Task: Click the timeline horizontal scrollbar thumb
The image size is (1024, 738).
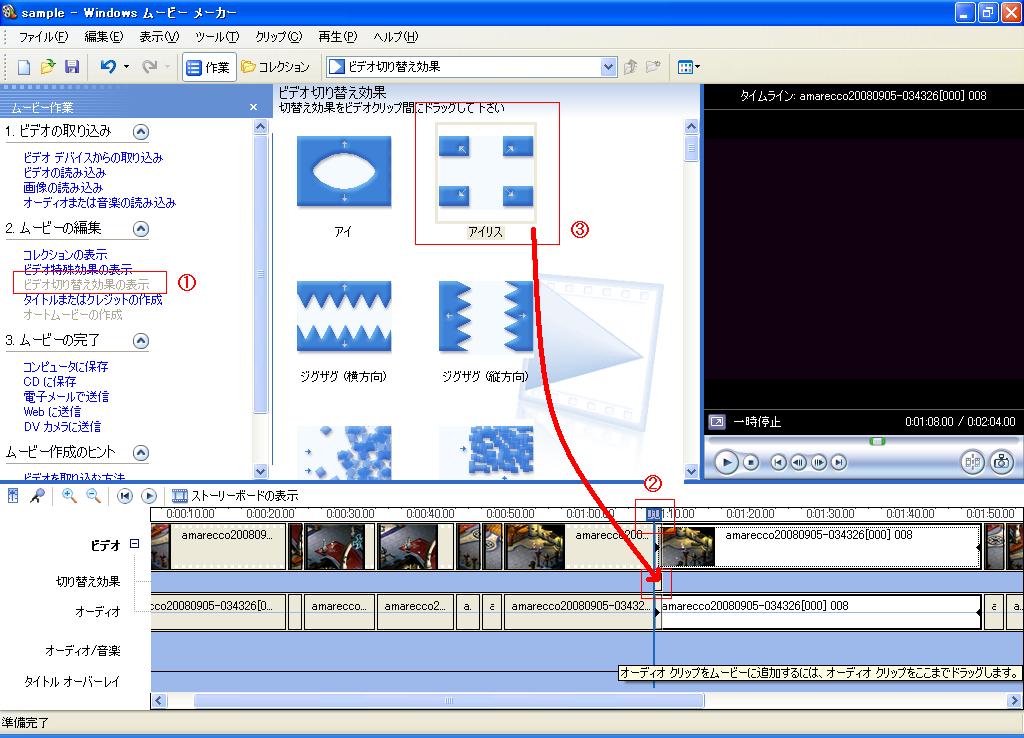Action: pyautogui.click(x=449, y=701)
